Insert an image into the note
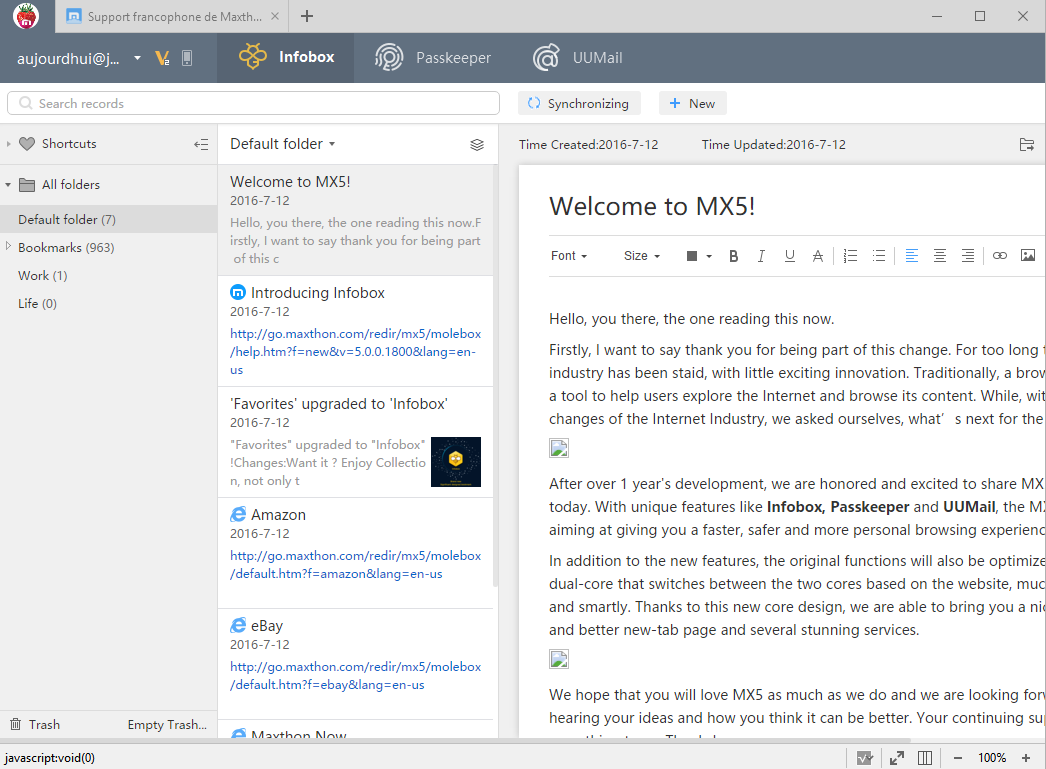This screenshot has width=1046, height=769. [1028, 255]
